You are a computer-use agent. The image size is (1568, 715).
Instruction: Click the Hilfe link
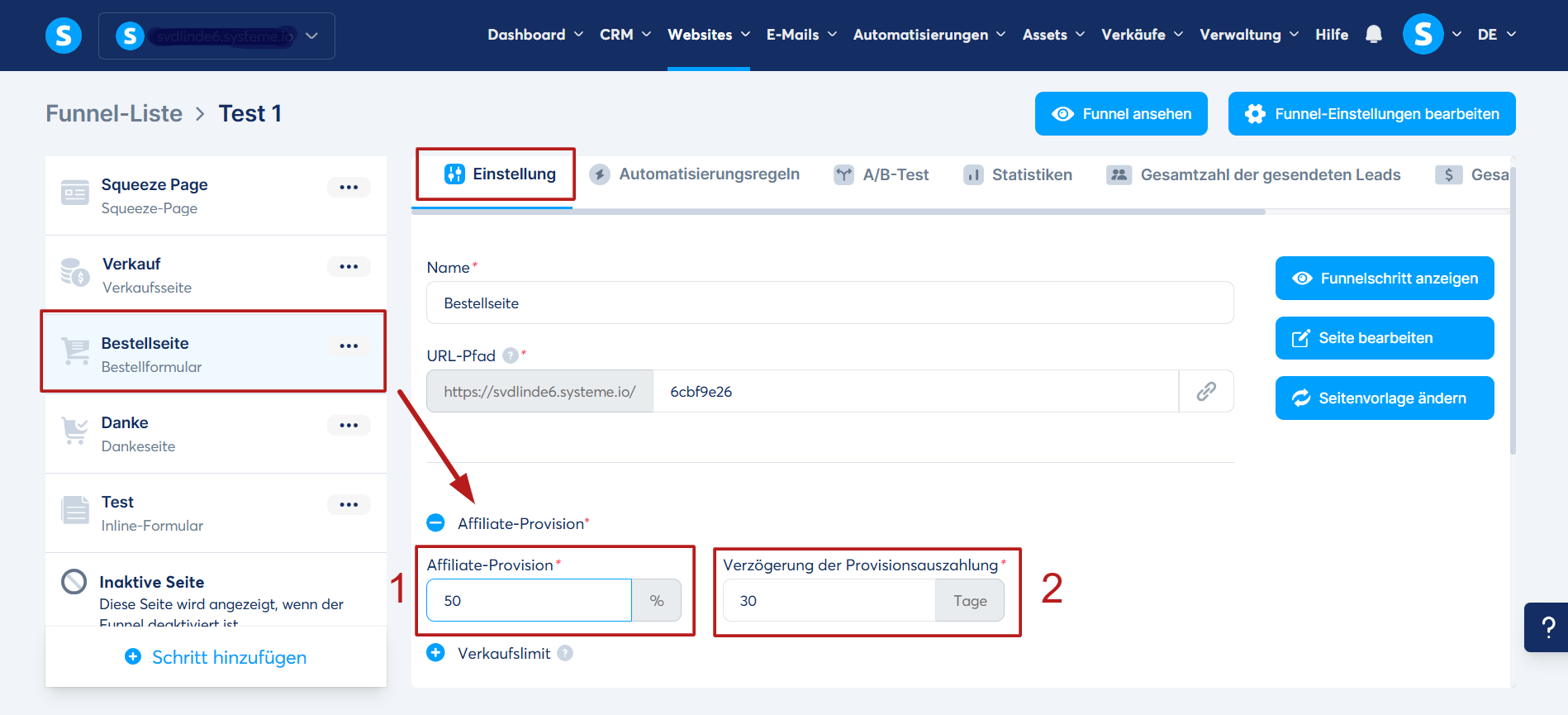pyautogui.click(x=1332, y=35)
